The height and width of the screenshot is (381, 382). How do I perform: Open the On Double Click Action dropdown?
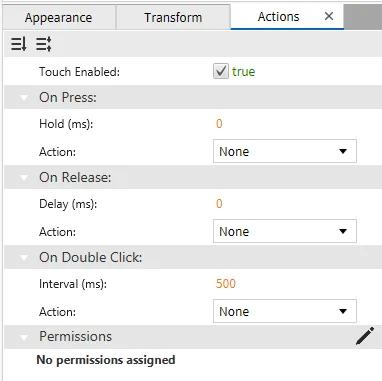(285, 311)
